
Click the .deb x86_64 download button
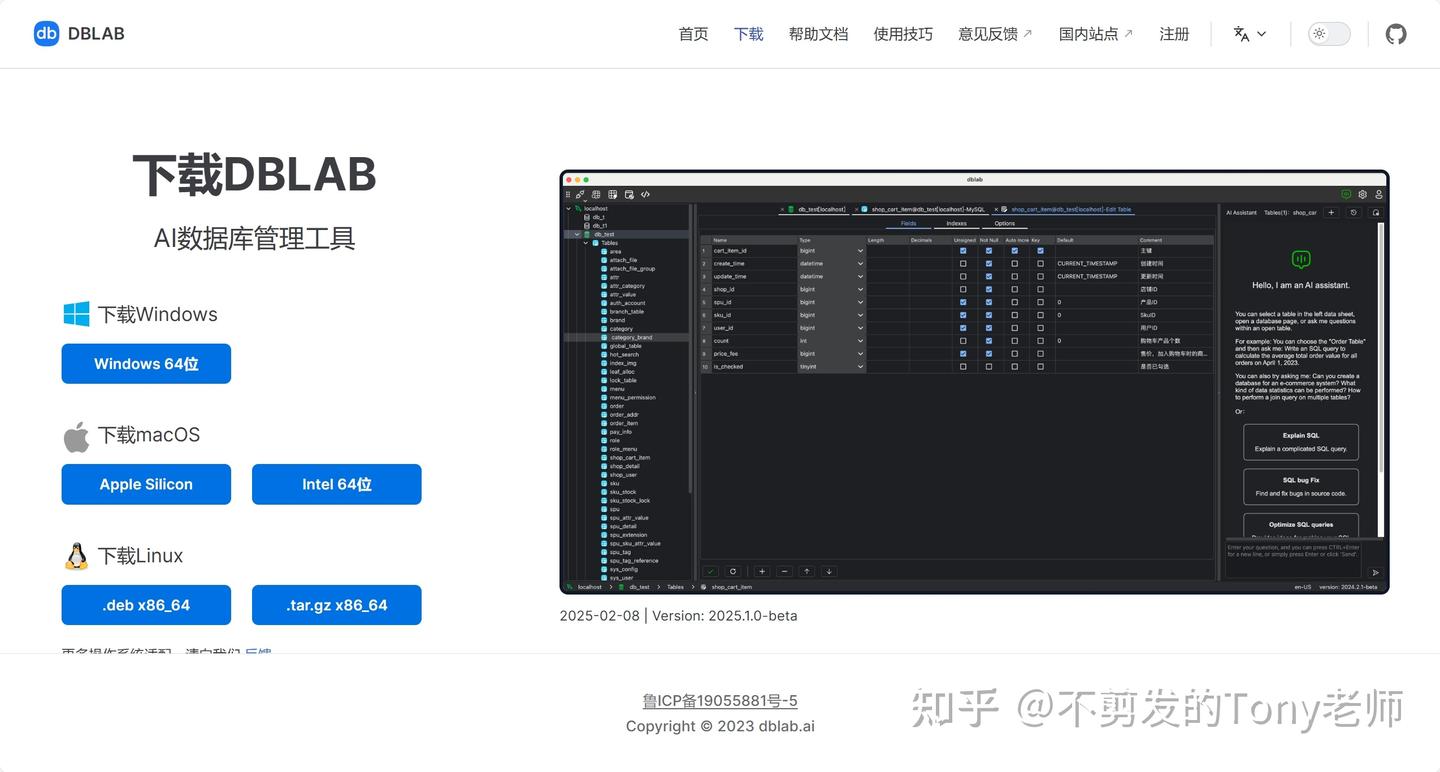tap(146, 604)
